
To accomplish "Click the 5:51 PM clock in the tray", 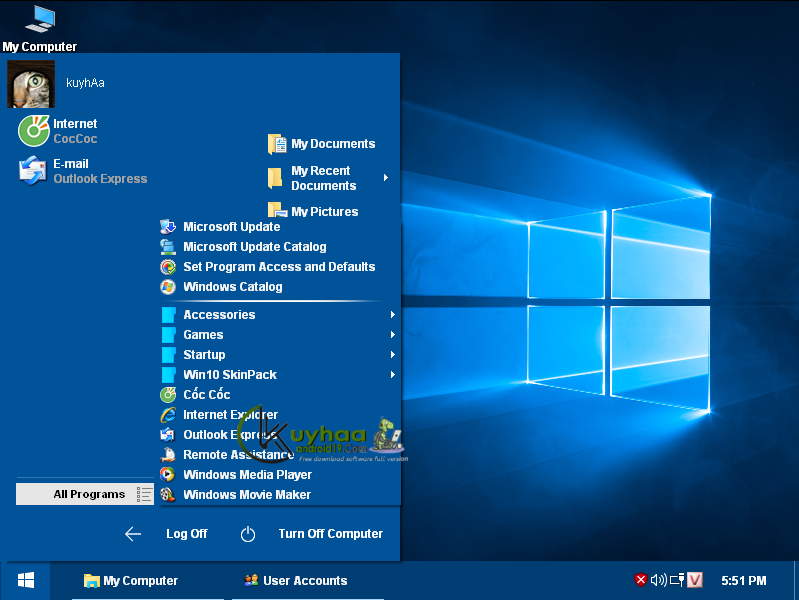I will tap(743, 580).
